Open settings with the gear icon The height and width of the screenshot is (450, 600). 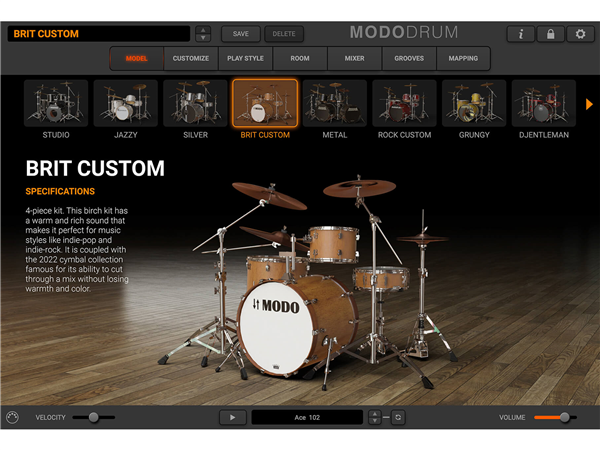580,34
